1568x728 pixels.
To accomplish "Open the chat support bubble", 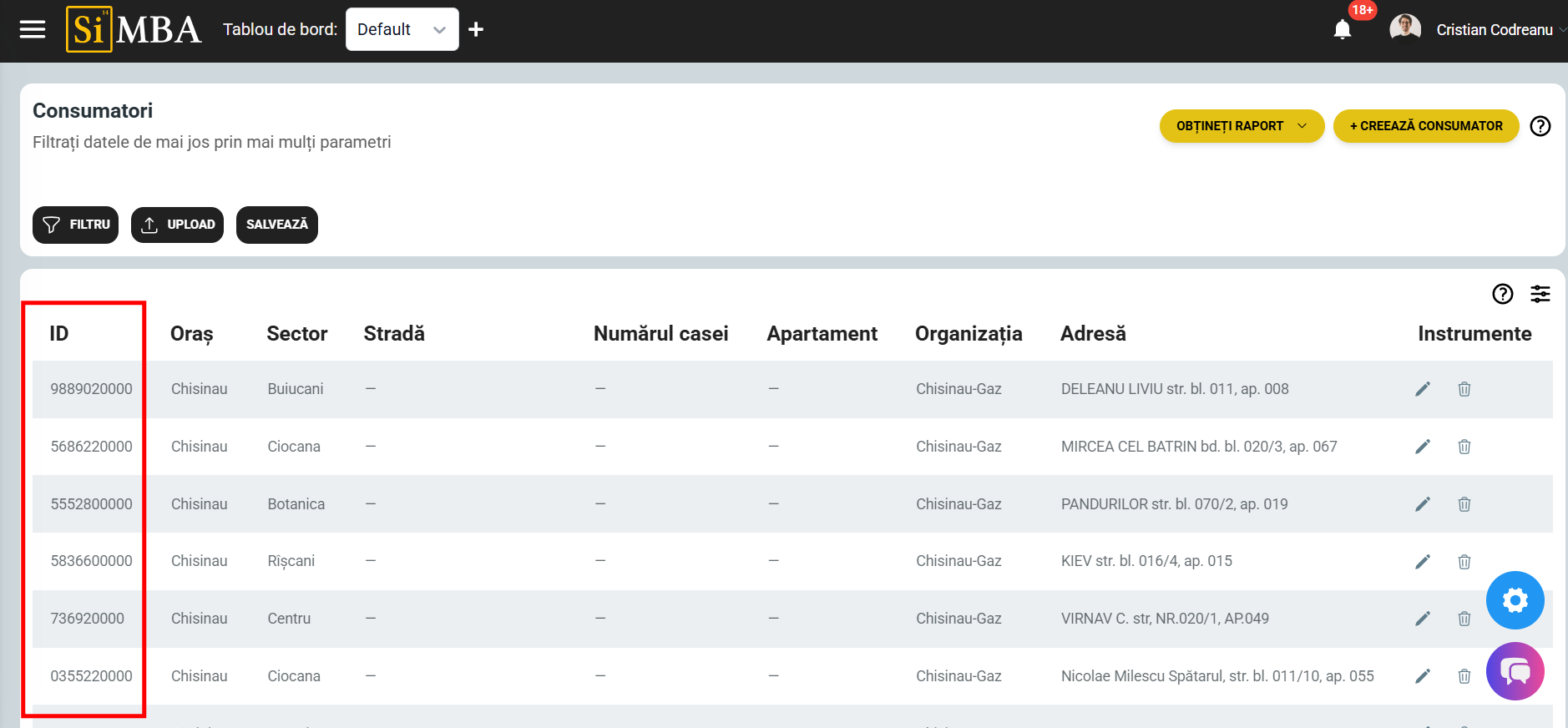I will coord(1515,671).
